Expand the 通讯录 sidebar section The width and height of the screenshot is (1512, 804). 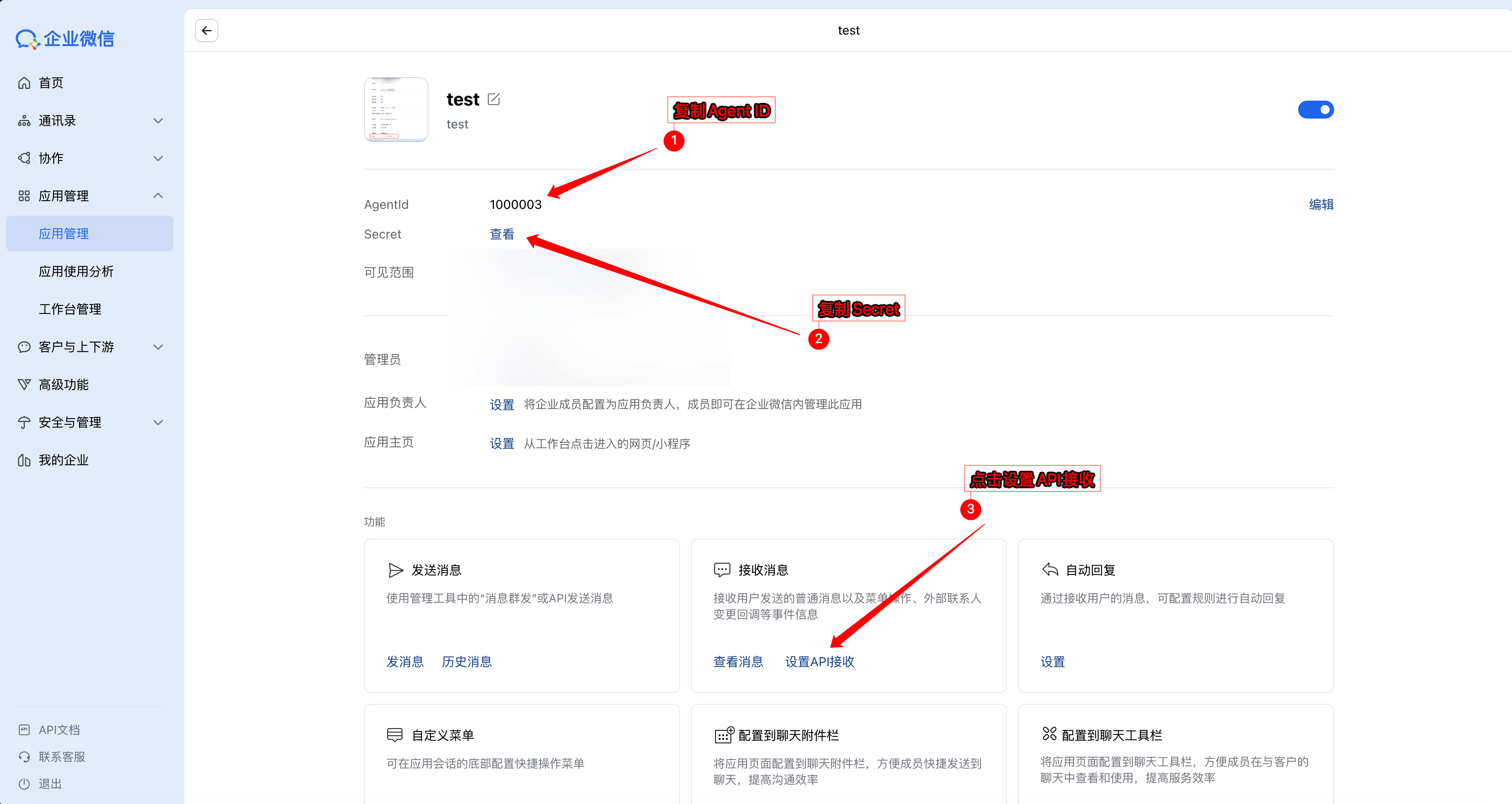coord(158,121)
